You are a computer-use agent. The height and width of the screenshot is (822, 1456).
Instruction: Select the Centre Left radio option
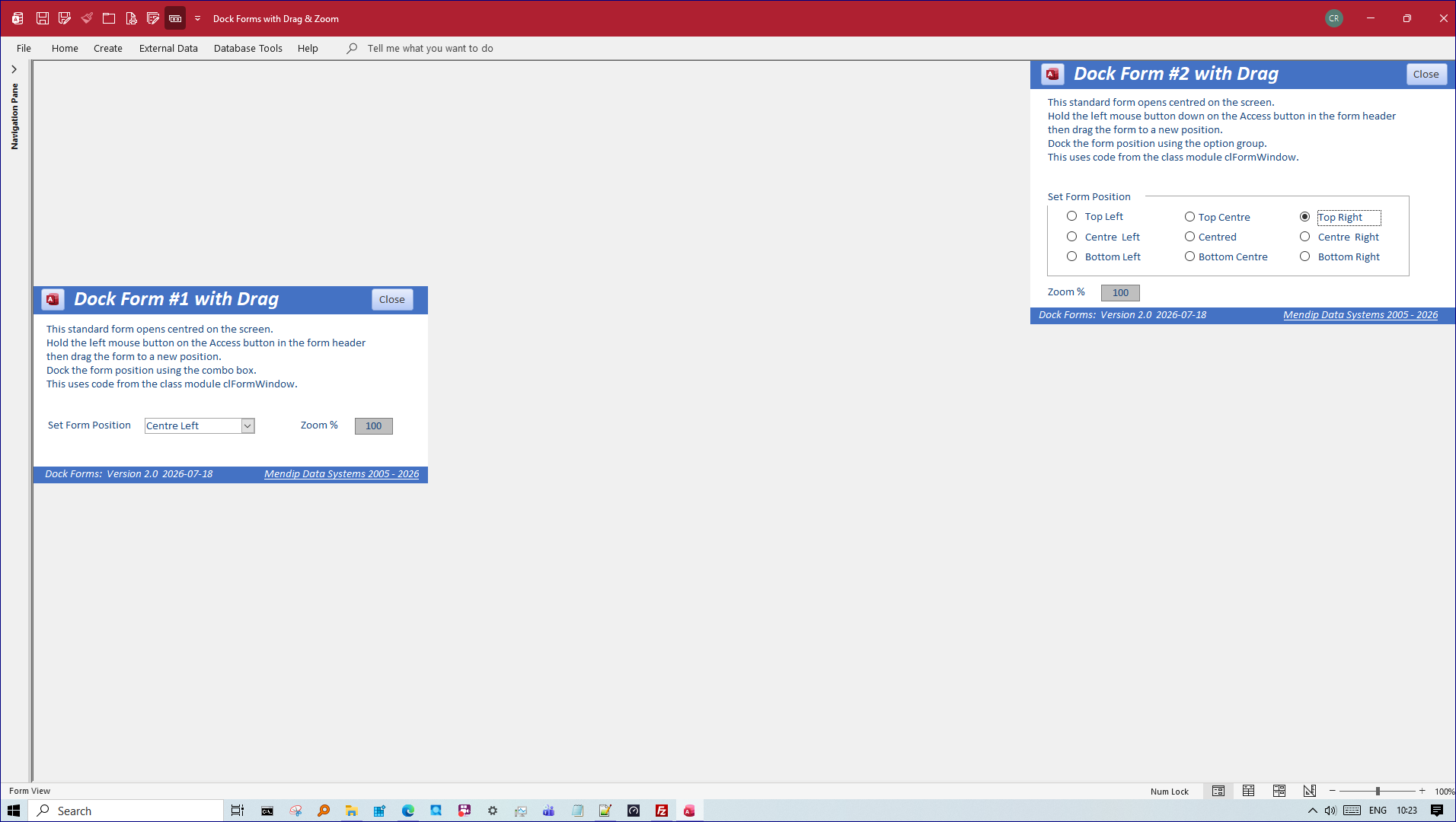pyautogui.click(x=1071, y=237)
